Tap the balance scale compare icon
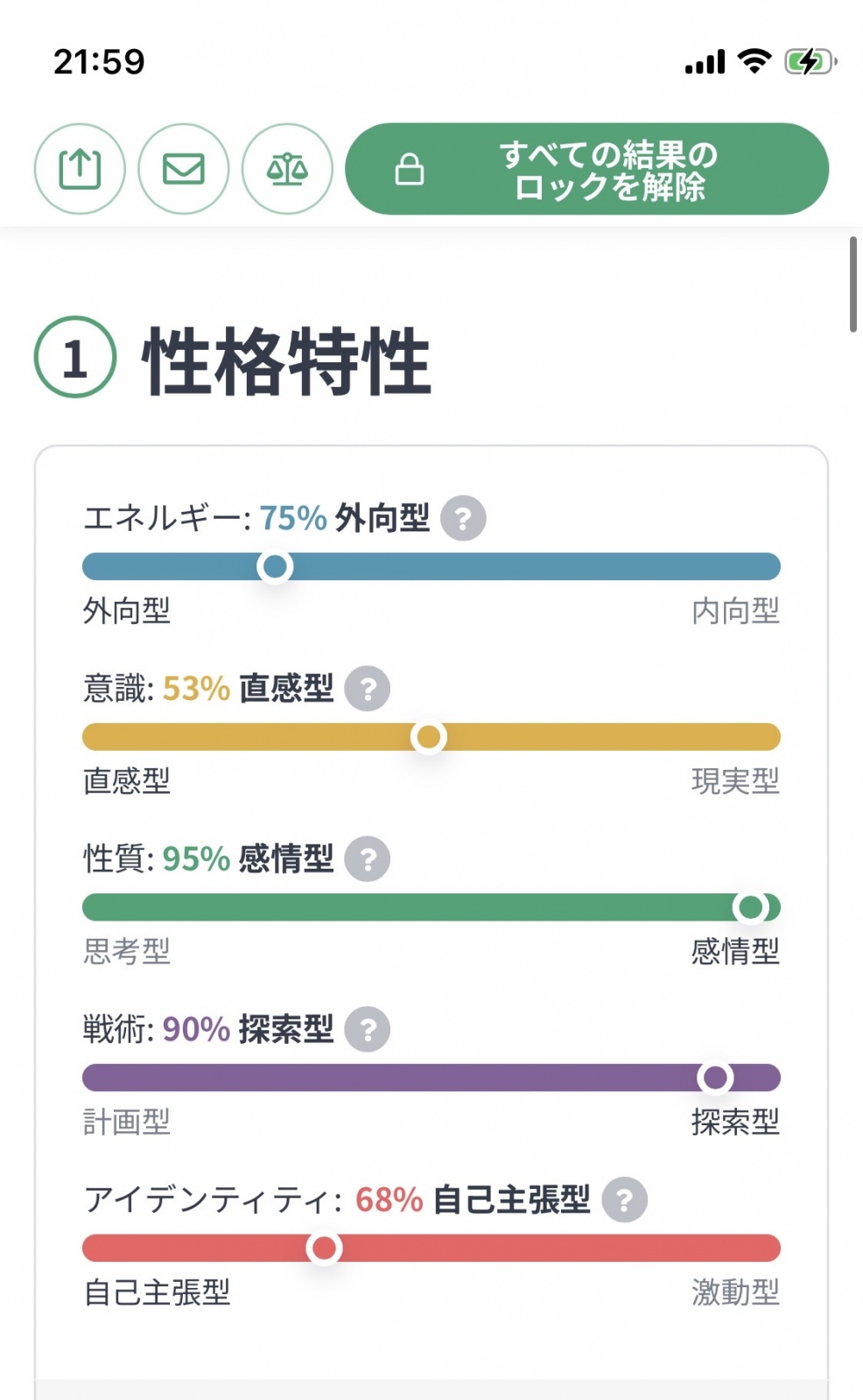Viewport: 863px width, 1400px height. coord(287,169)
